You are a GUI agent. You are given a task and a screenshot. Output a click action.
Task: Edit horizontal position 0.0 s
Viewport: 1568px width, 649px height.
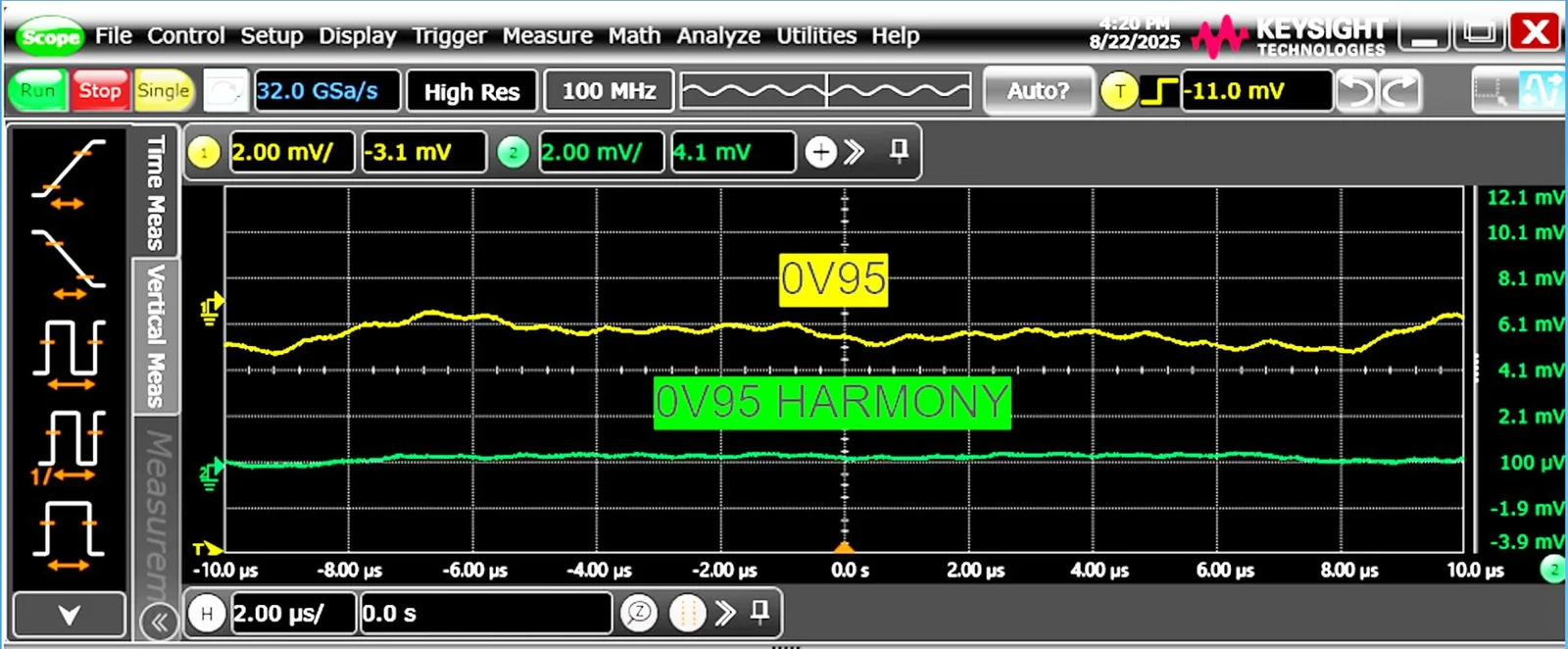click(x=486, y=614)
